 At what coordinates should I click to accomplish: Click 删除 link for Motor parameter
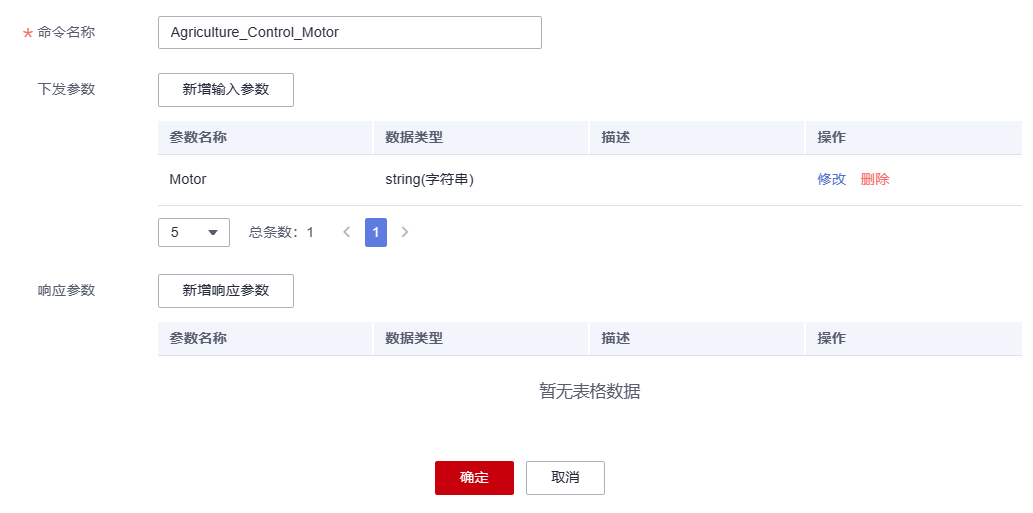875,179
